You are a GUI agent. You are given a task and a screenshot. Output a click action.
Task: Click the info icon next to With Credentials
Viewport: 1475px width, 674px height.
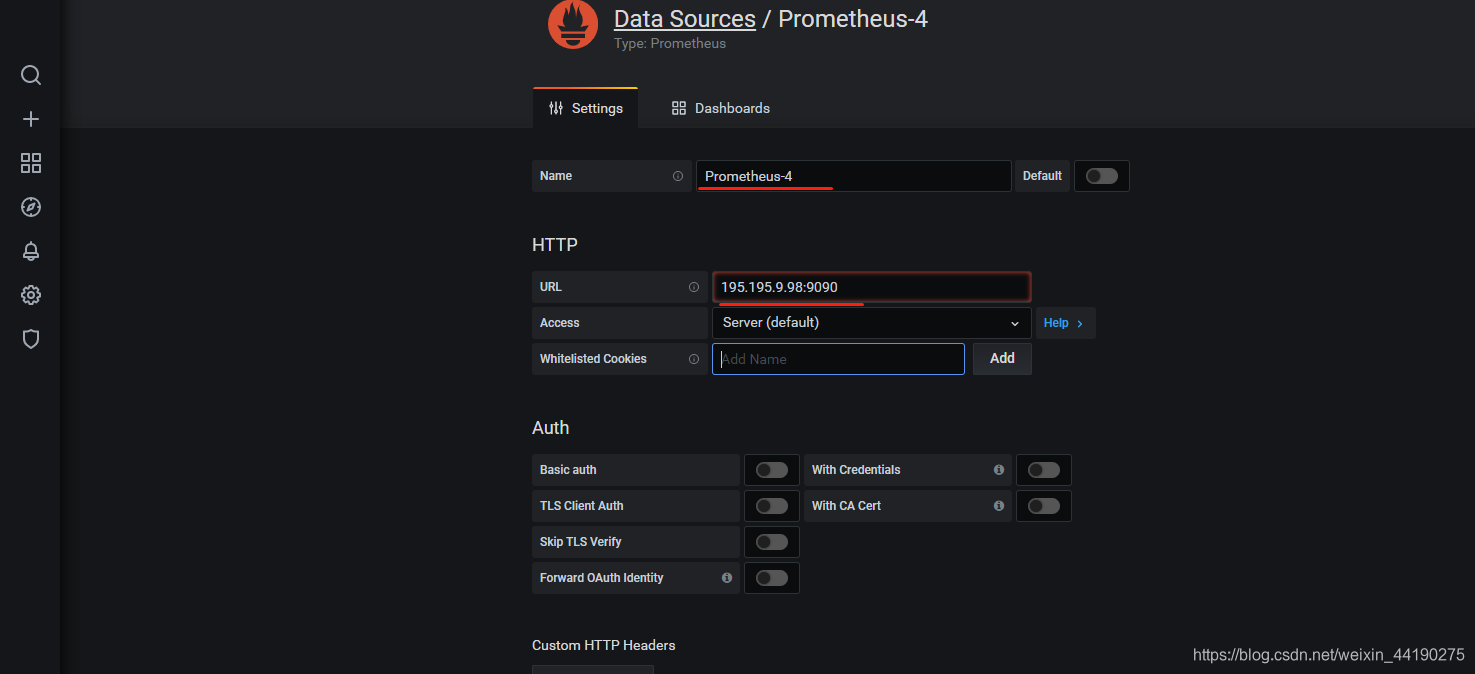999,470
